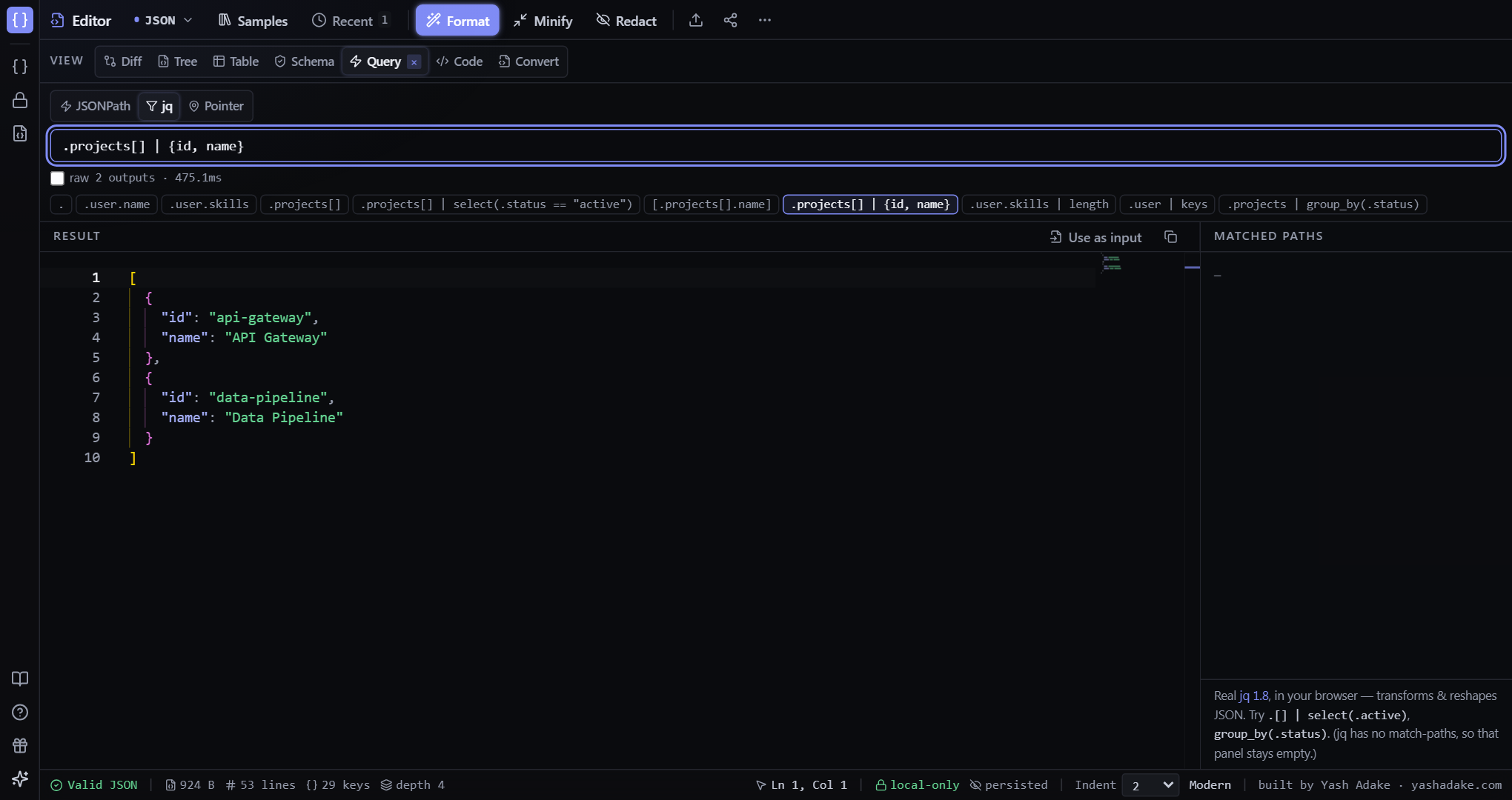Viewport: 1512px width, 800px height.
Task: Click into the jq query input field
Action: tap(776, 146)
